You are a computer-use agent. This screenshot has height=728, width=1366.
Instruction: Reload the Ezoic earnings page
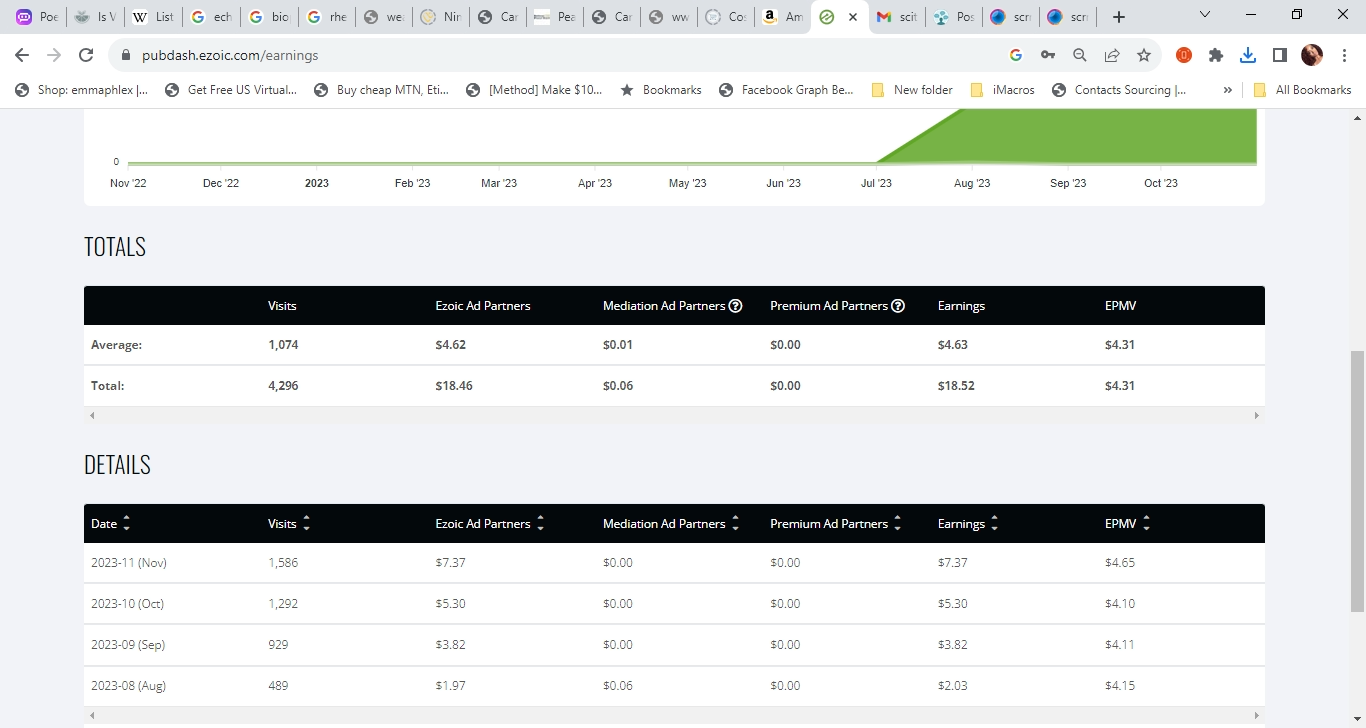point(86,55)
